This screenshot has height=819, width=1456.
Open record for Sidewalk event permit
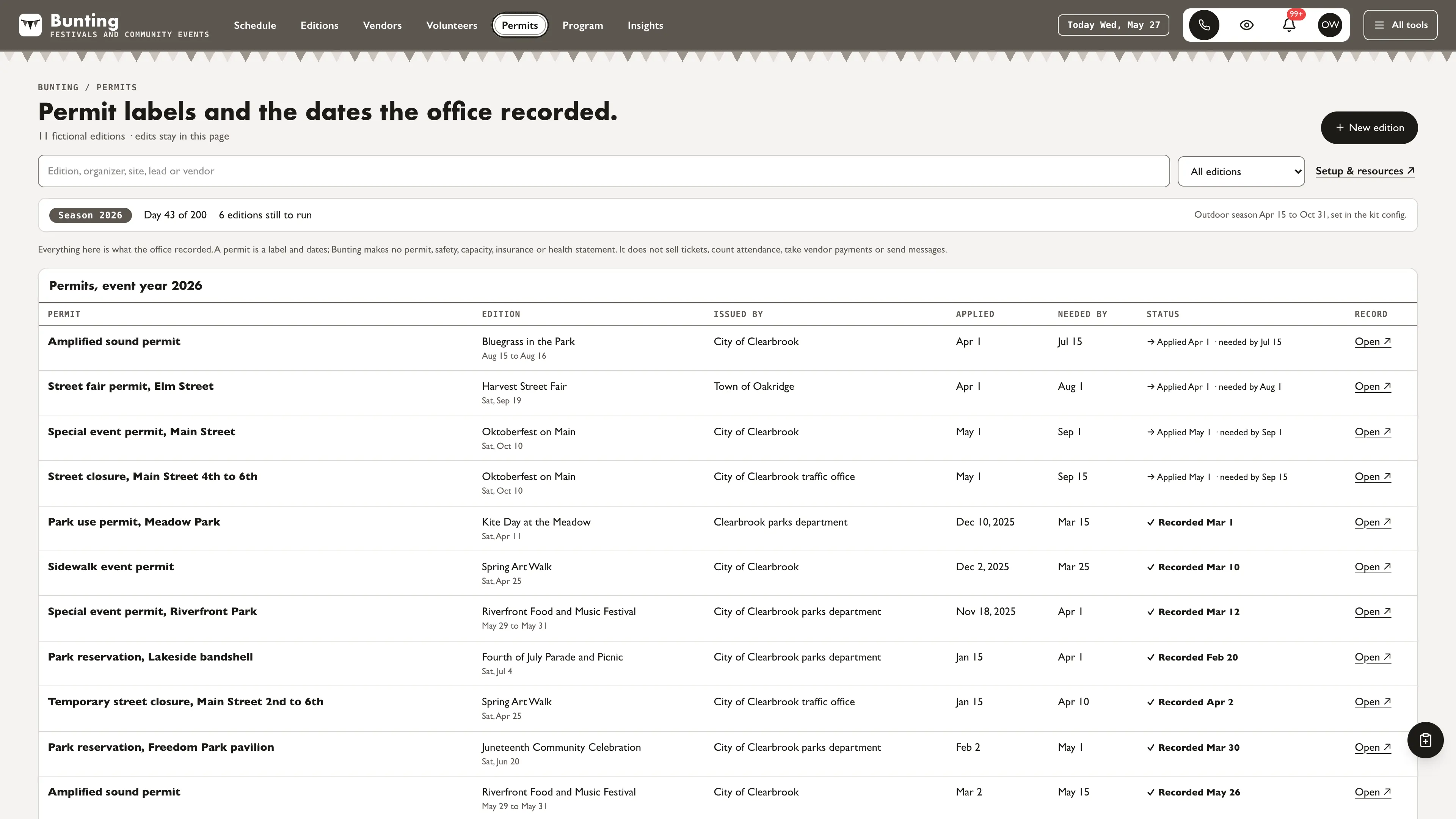[1372, 567]
